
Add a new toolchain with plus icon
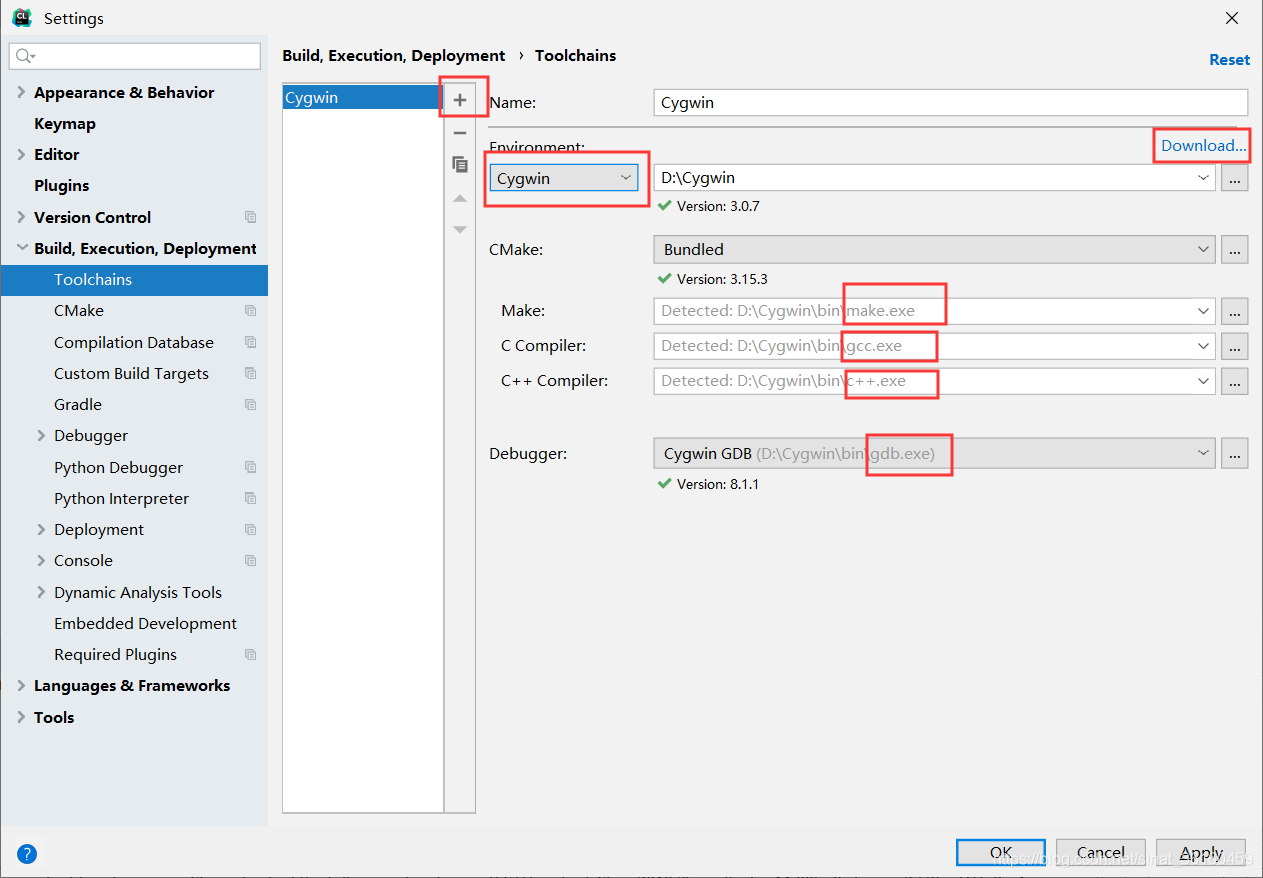pos(460,100)
